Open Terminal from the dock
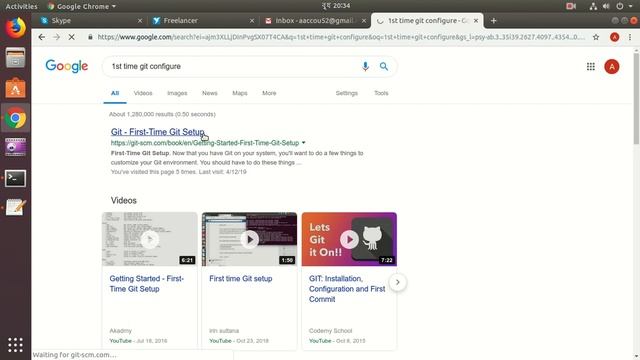 pyautogui.click(x=16, y=178)
